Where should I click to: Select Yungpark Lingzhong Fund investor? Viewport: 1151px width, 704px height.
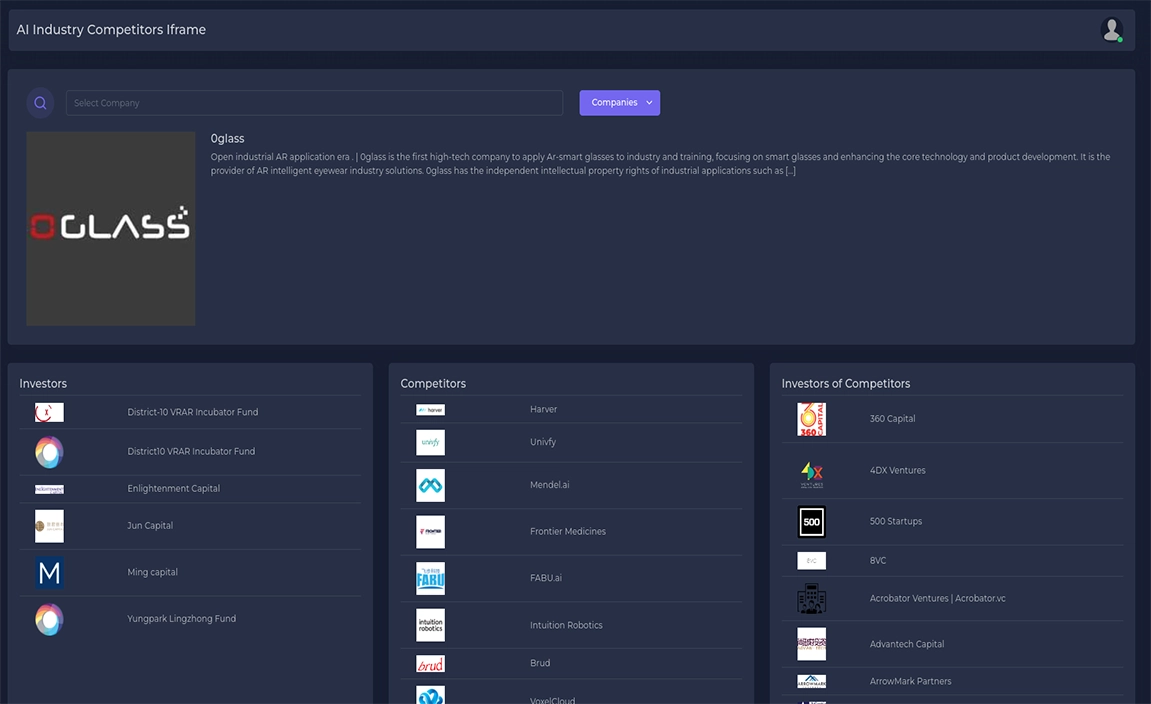[x=181, y=619]
